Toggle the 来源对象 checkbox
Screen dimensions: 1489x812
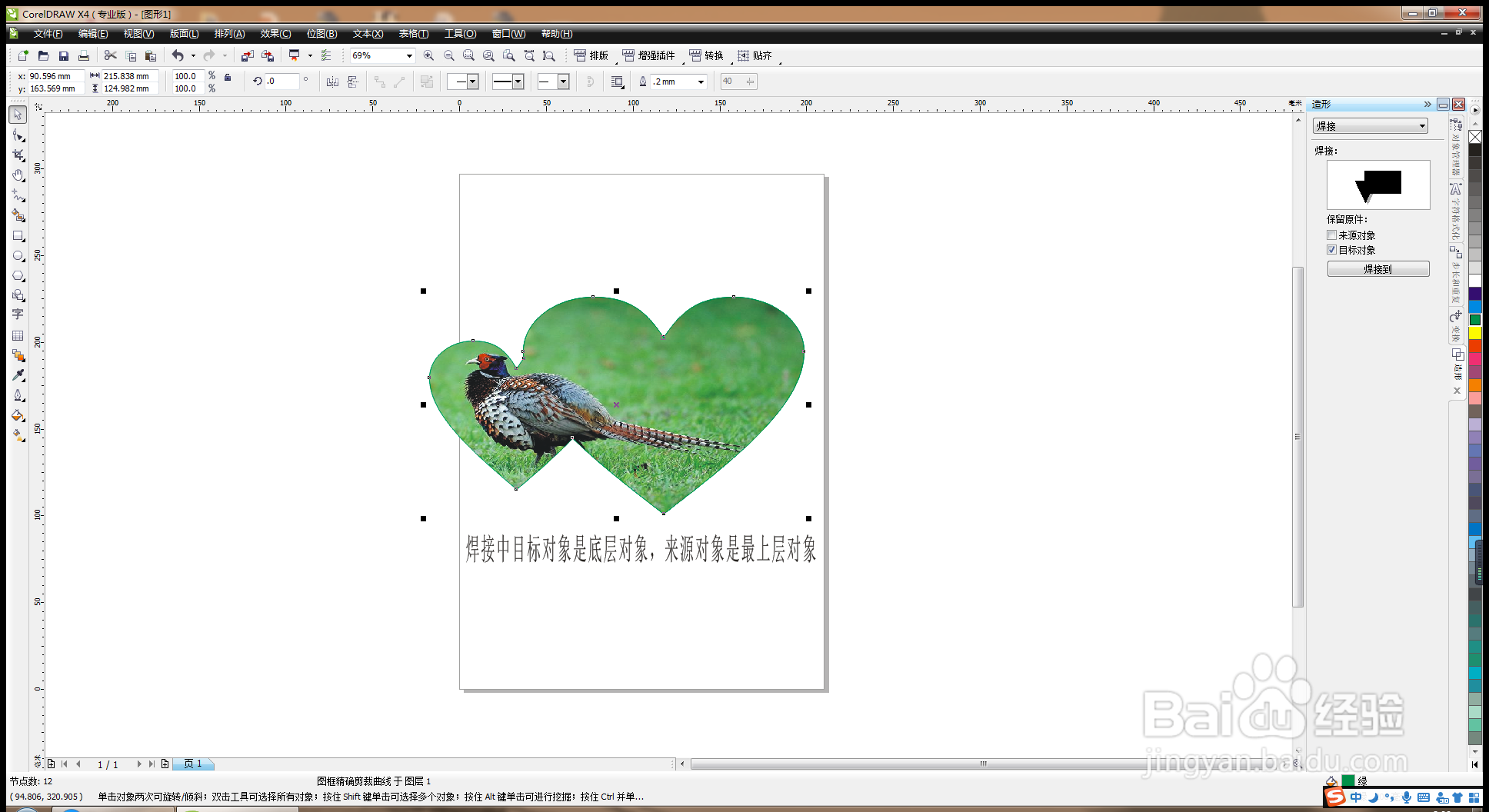coord(1331,235)
